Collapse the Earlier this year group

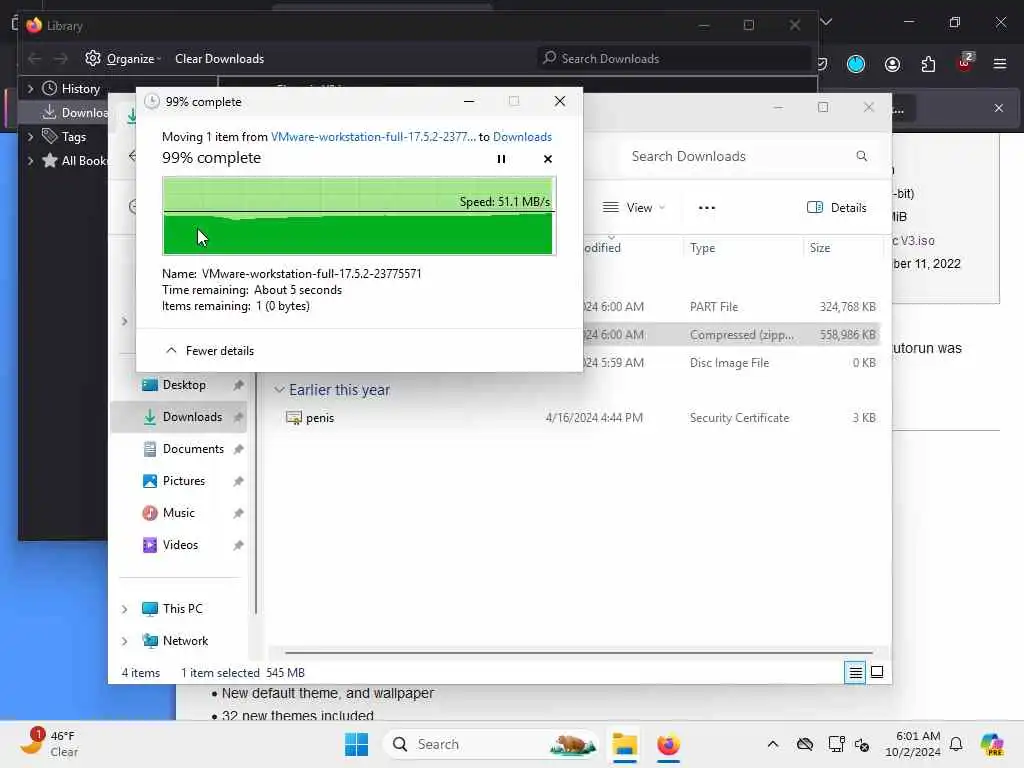click(x=279, y=390)
